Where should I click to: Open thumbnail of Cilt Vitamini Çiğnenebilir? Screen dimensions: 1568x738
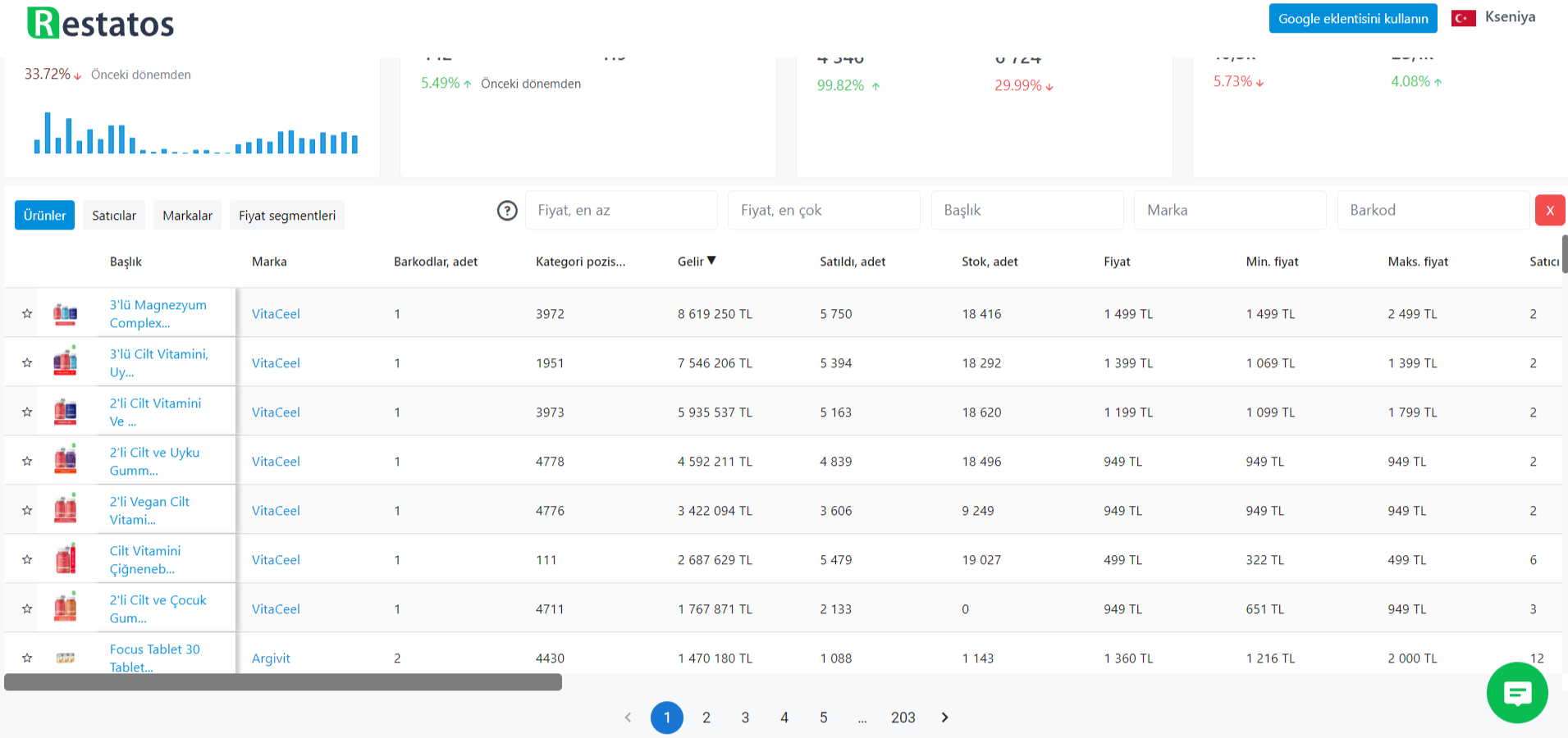[x=66, y=558]
